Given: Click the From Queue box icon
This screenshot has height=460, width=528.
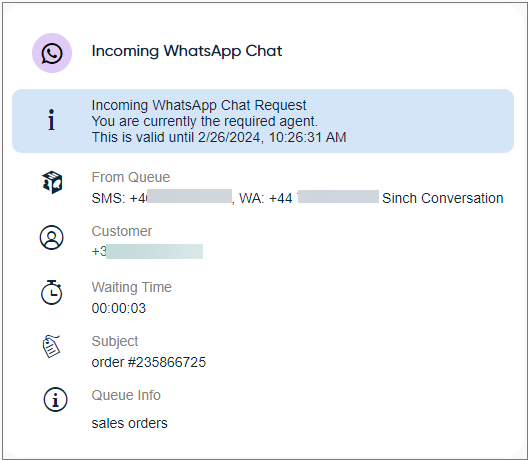Looking at the screenshot, I should click(52, 182).
